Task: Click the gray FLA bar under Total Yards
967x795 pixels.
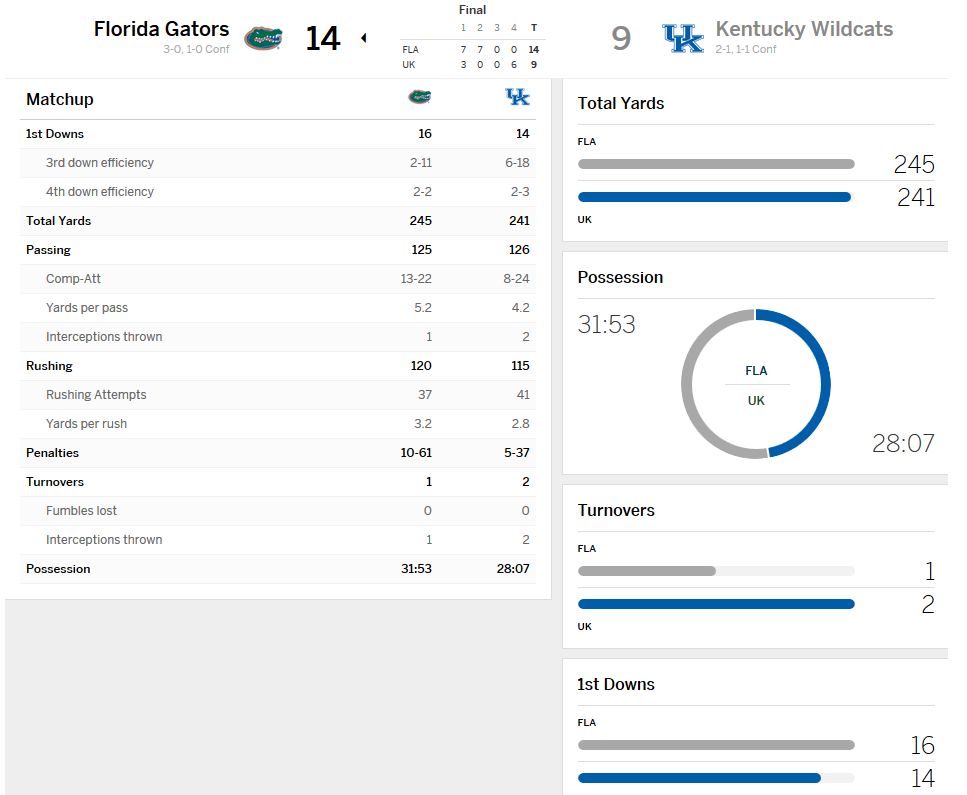Action: coord(716,164)
